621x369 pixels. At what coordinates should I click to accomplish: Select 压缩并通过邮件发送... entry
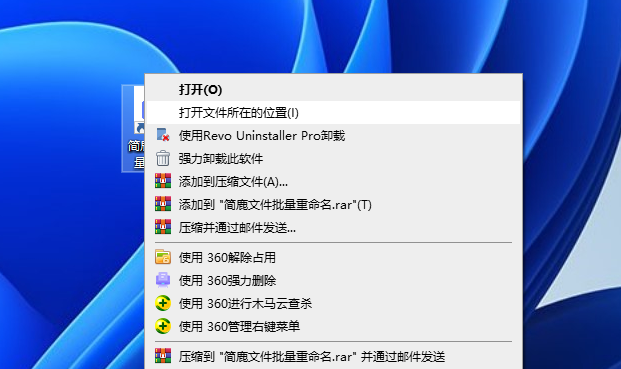coord(333,227)
